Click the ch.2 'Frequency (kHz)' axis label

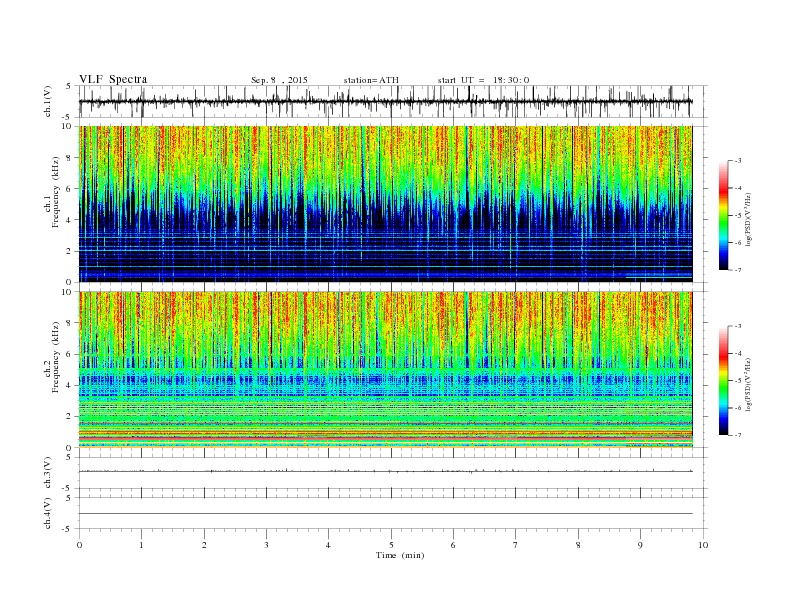point(56,358)
